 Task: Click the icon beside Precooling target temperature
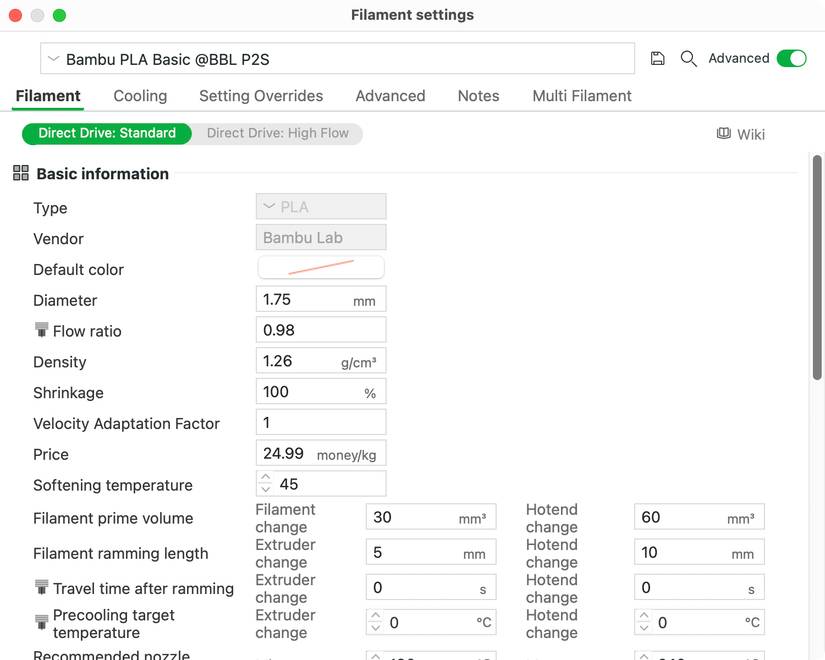[x=41, y=623]
